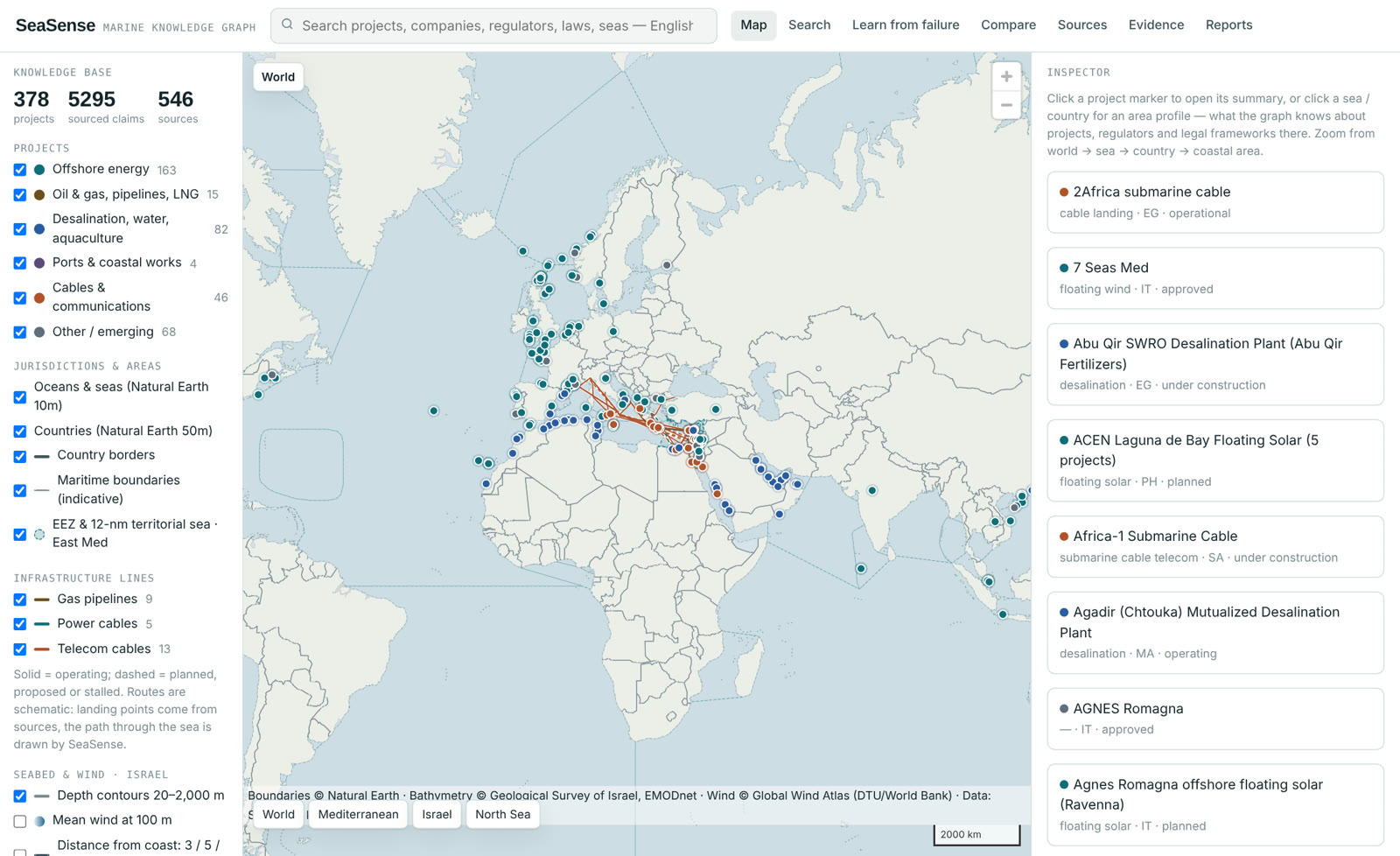Click the Oil & gas legend dot
Screen dimensions: 1400x856
point(39,194)
